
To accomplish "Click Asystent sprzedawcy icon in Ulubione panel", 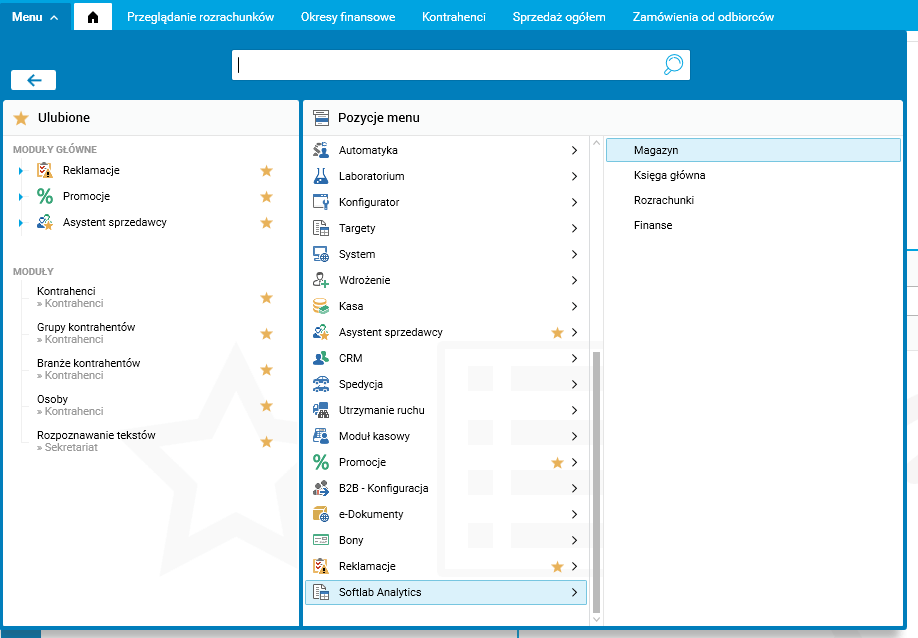I will point(45,222).
